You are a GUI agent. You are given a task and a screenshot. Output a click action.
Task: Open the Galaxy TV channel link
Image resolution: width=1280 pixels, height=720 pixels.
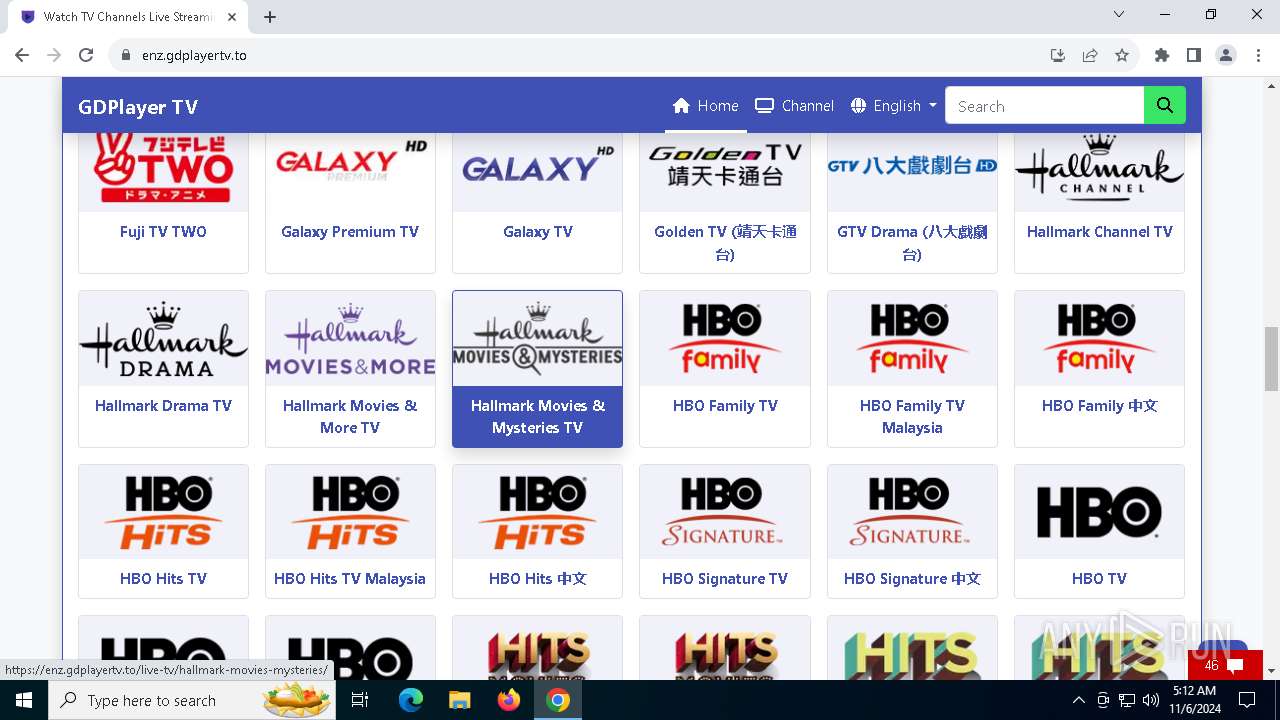coord(538,231)
